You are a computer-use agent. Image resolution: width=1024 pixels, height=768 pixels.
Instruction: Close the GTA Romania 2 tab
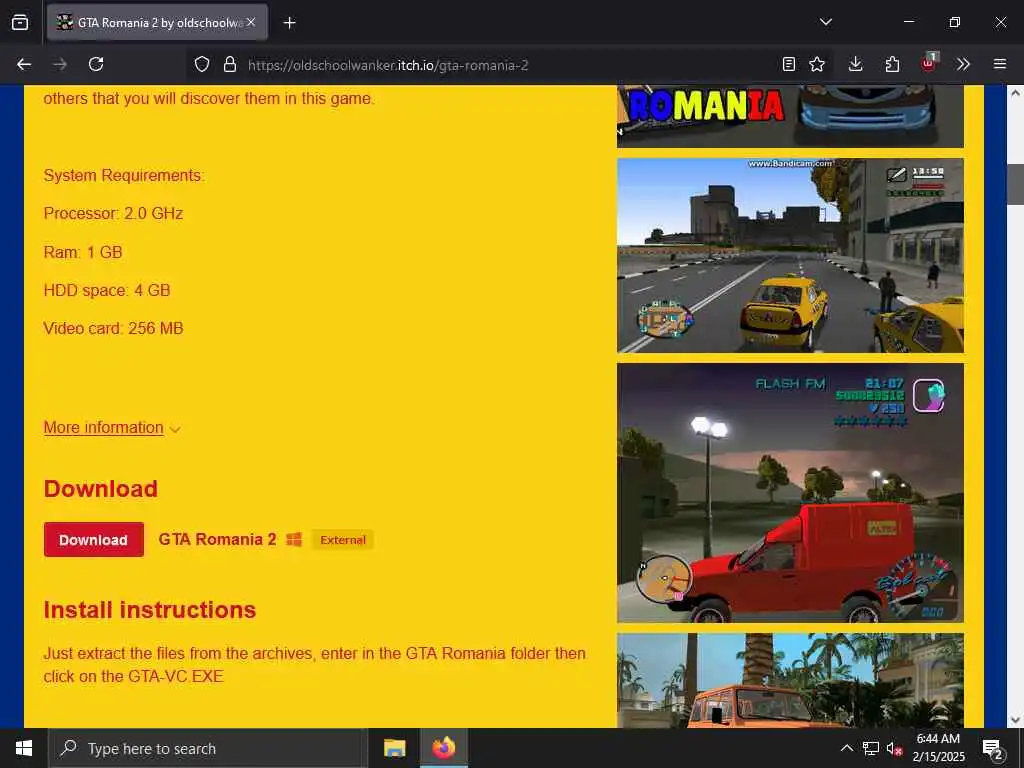point(251,22)
